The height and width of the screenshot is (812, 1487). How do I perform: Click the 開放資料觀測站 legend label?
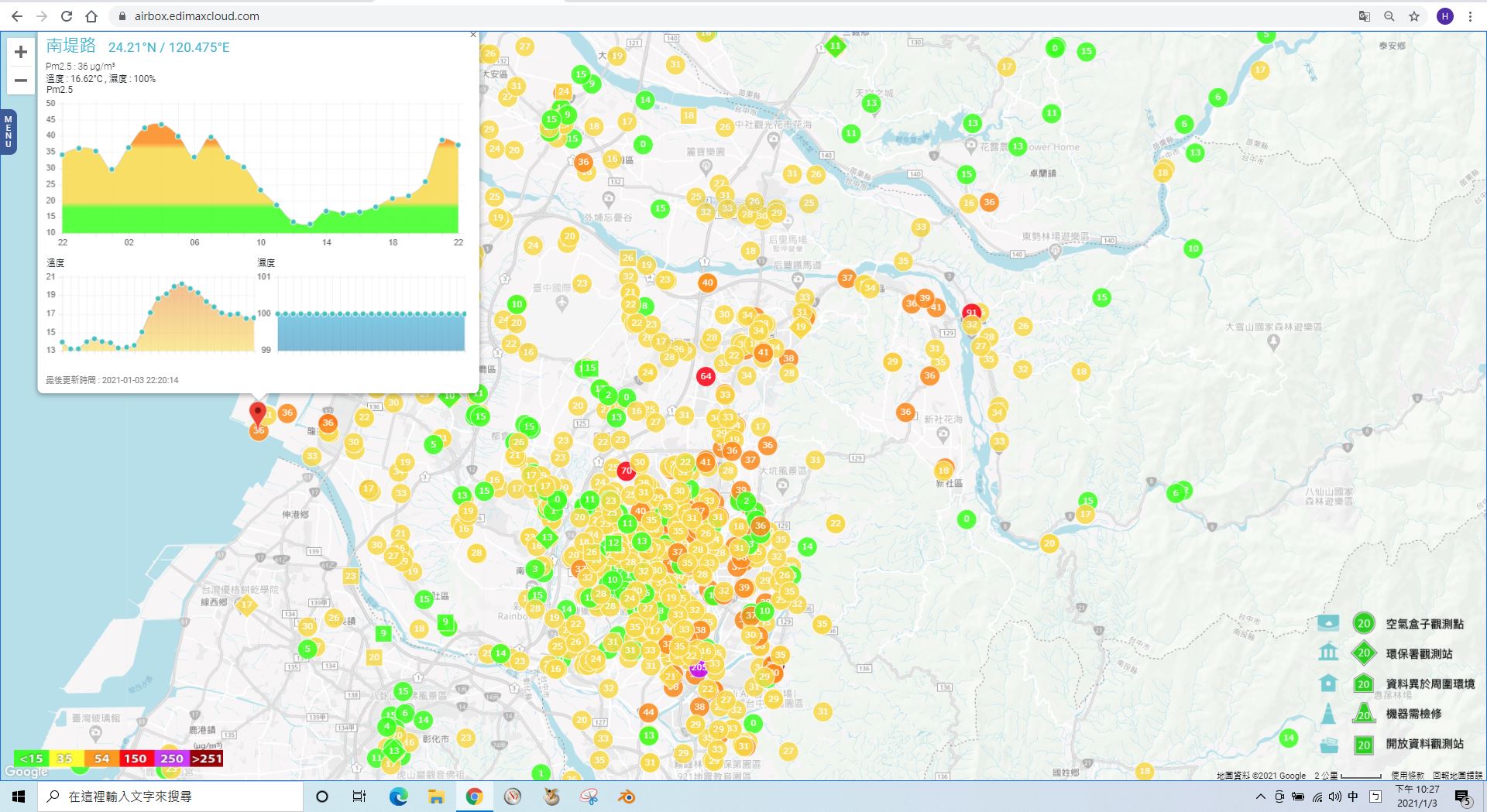(1424, 744)
